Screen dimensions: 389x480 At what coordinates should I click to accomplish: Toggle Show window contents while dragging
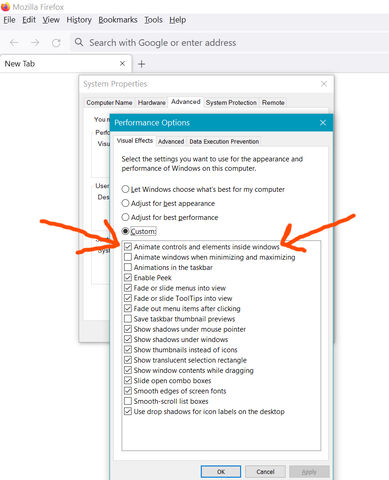tap(128, 370)
